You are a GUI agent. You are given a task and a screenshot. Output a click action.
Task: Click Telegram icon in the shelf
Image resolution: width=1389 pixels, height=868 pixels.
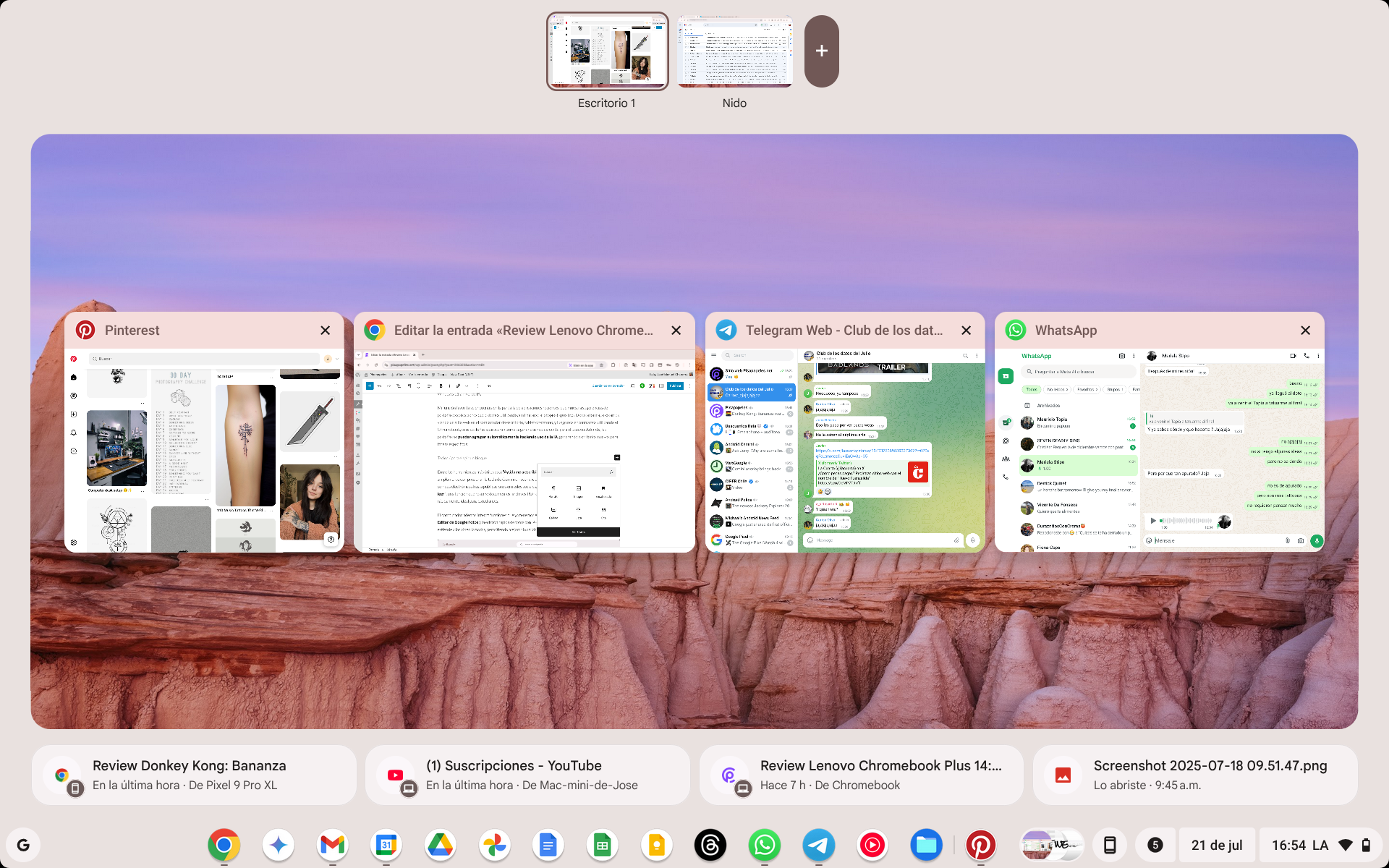[818, 845]
